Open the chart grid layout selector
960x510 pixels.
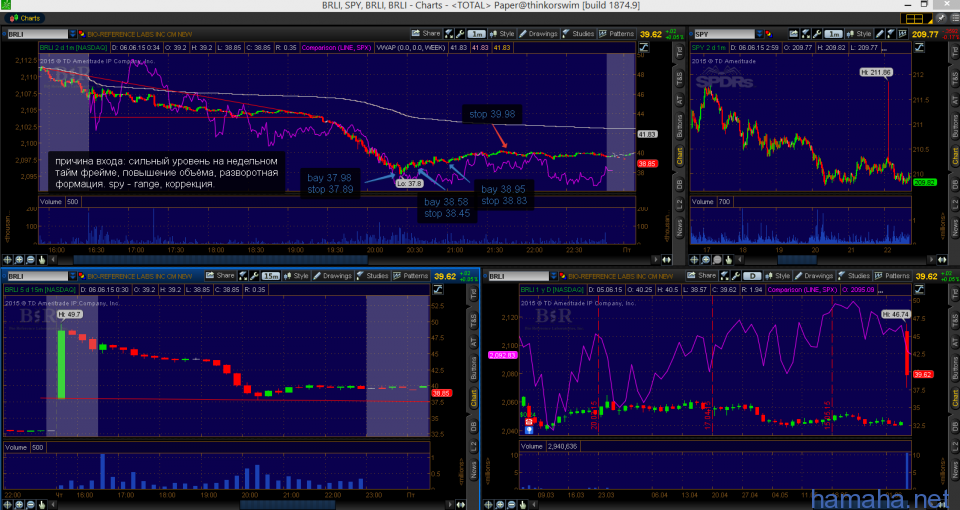pyautogui.click(x=915, y=19)
